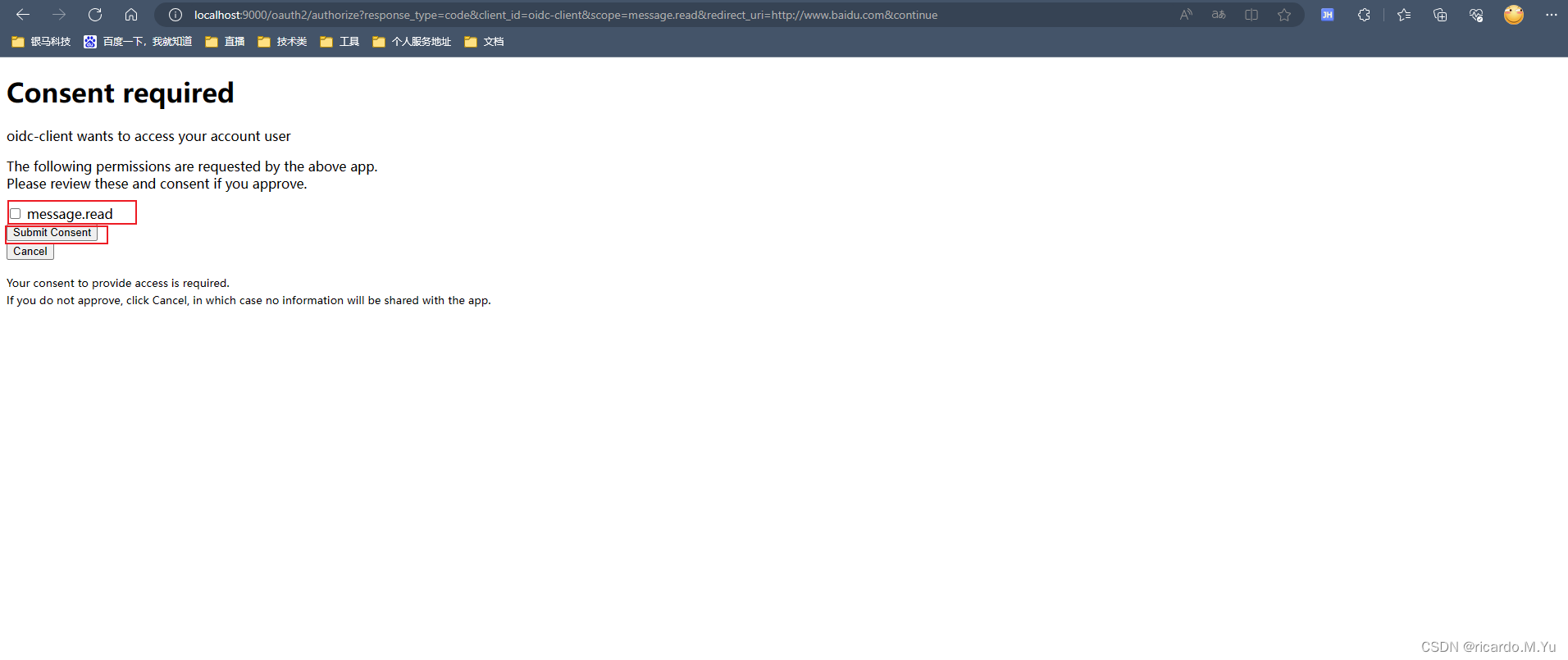The height and width of the screenshot is (660, 1568).
Task: Open the 银马科技 bookmarks folder
Action: pos(41,42)
